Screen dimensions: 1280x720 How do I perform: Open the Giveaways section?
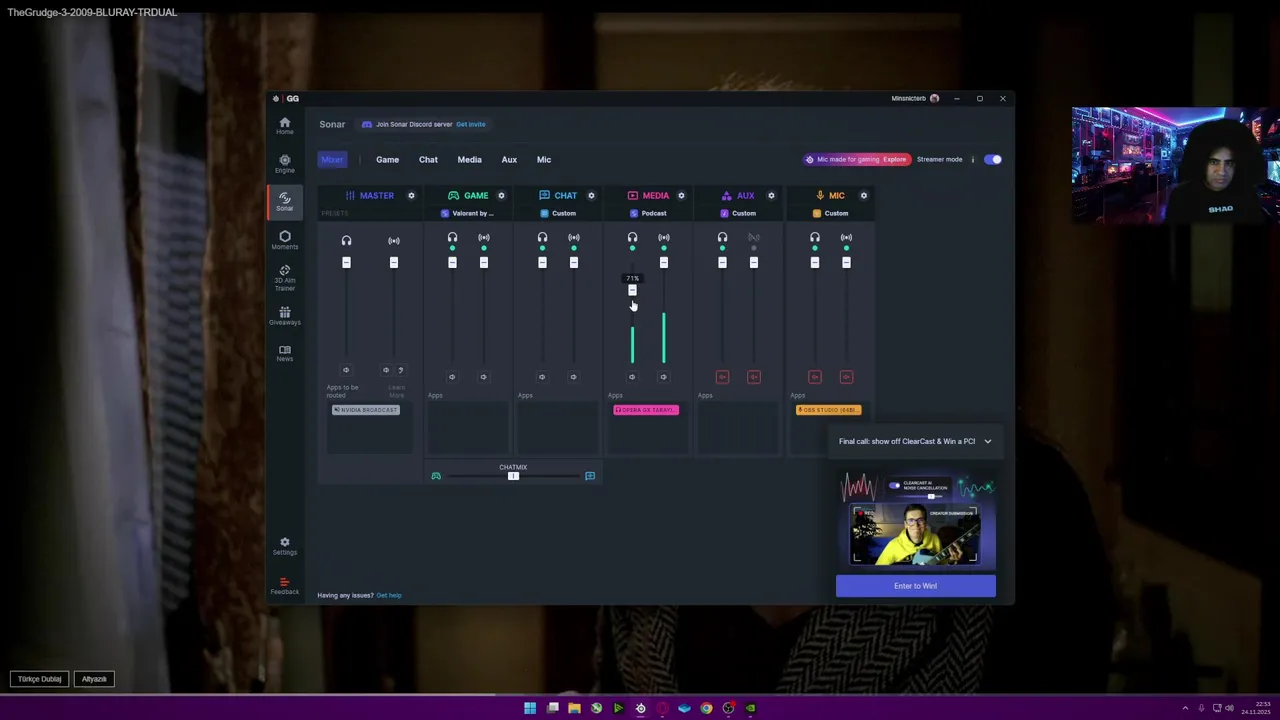(x=285, y=316)
